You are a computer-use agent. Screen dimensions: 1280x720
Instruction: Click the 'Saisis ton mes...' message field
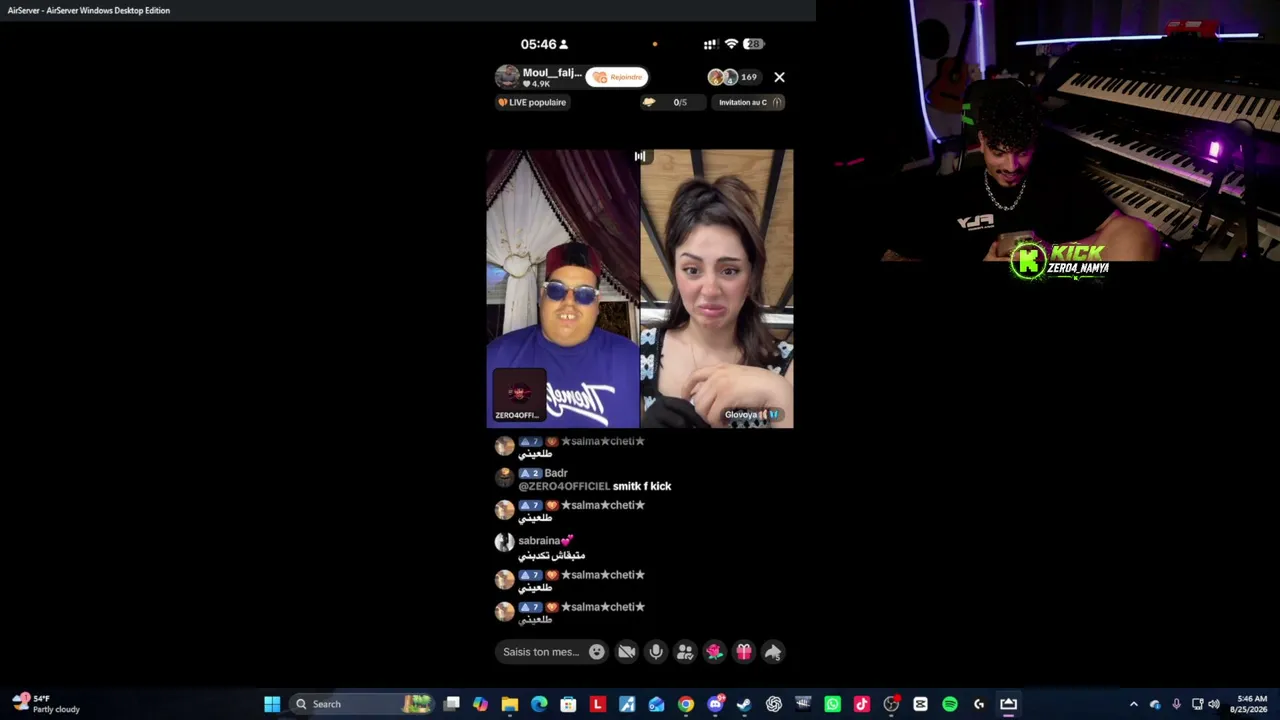pos(551,652)
